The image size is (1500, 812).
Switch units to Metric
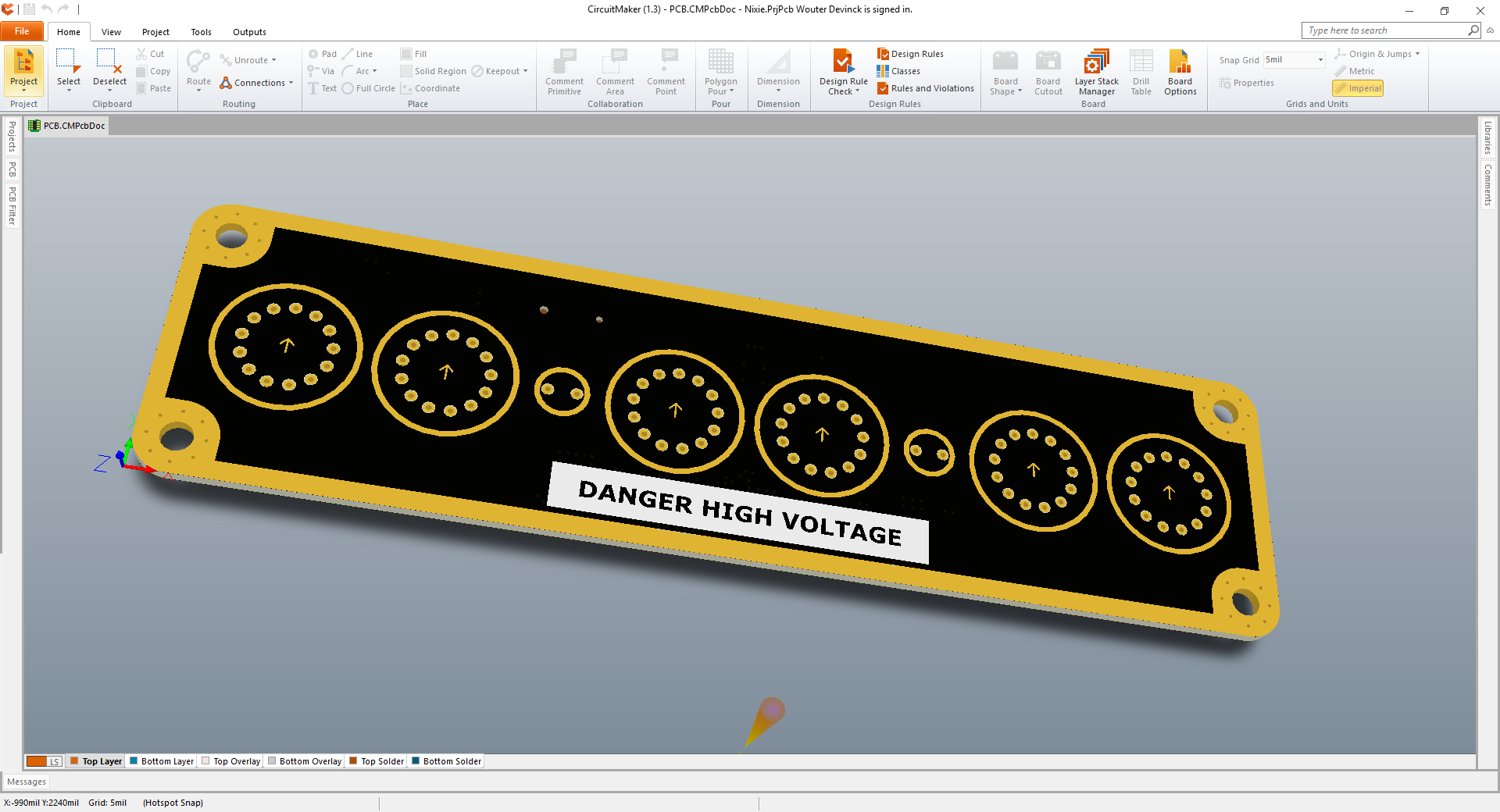[x=1355, y=71]
